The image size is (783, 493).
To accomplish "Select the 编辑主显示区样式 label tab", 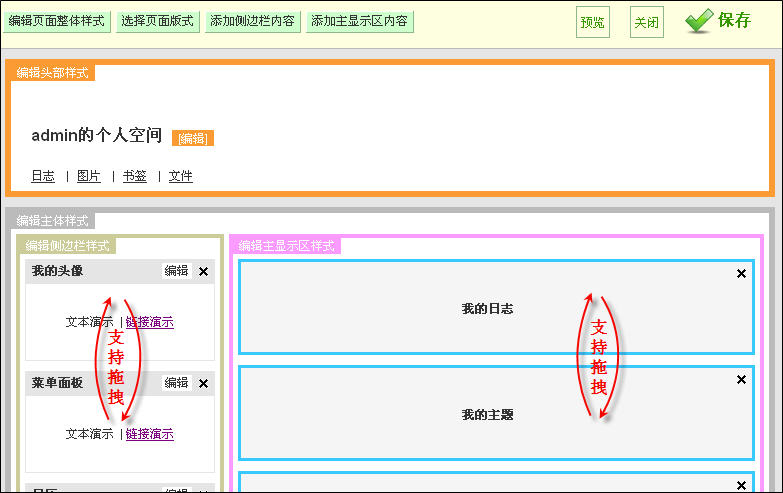I will pos(286,246).
